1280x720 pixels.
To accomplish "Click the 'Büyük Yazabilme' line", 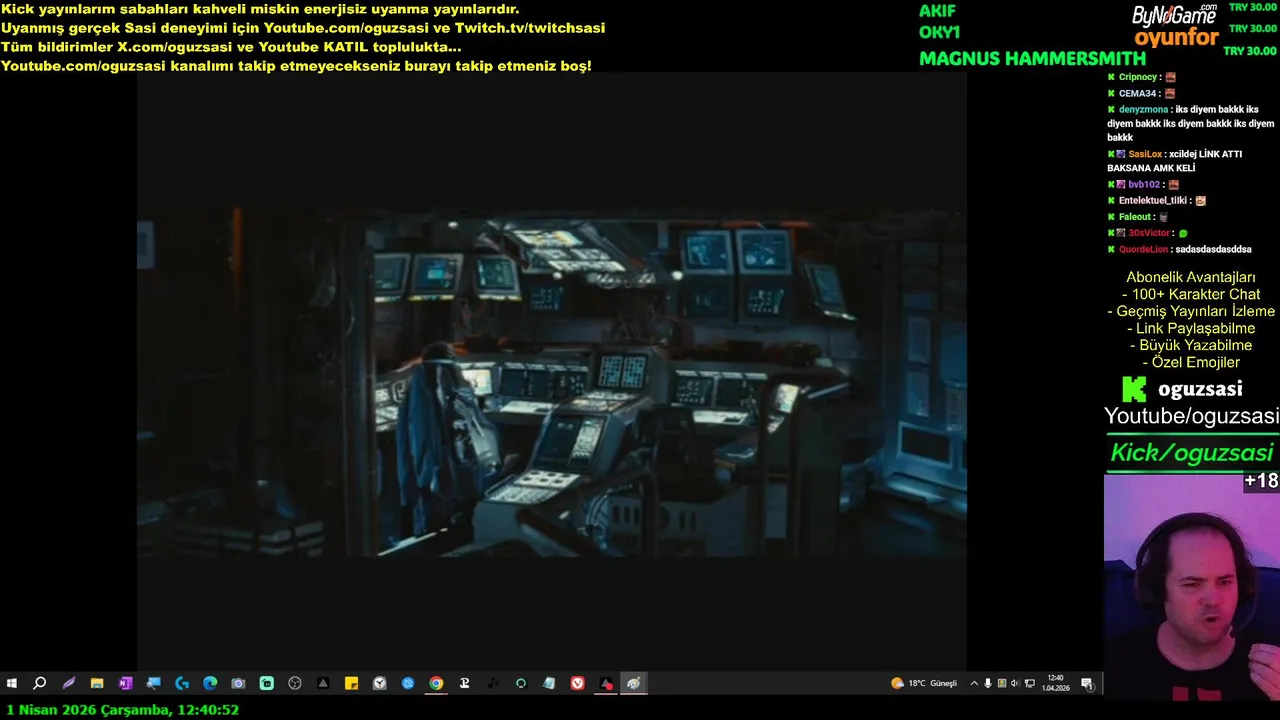I will [1191, 345].
